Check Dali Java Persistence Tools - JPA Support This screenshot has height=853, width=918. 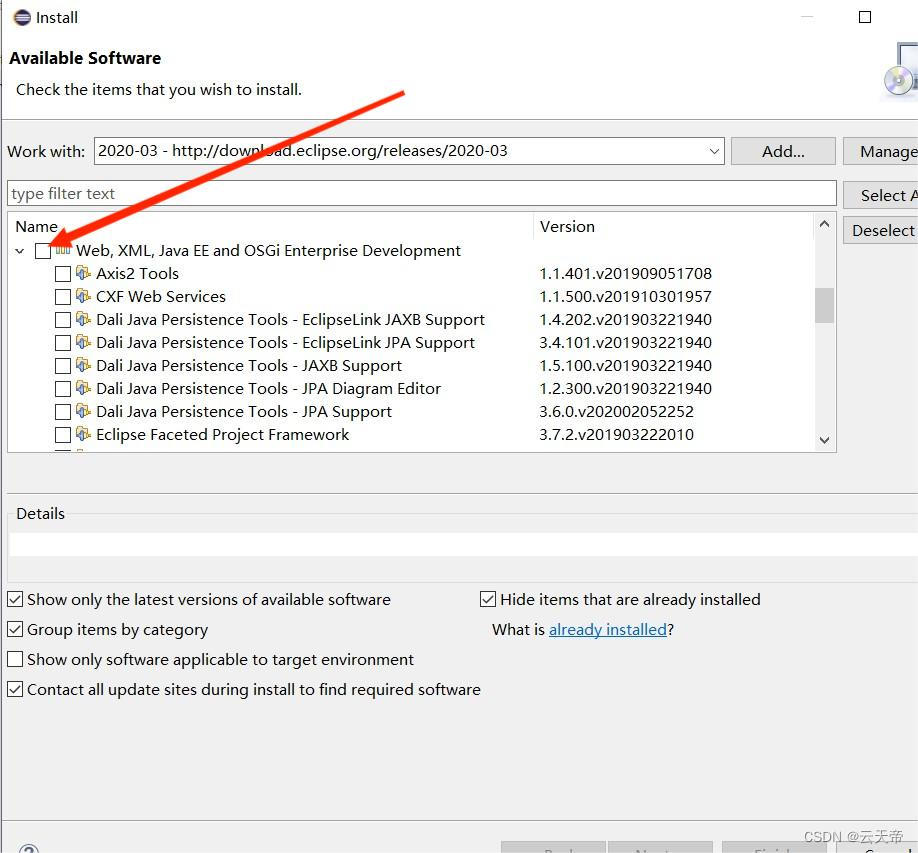[63, 412]
